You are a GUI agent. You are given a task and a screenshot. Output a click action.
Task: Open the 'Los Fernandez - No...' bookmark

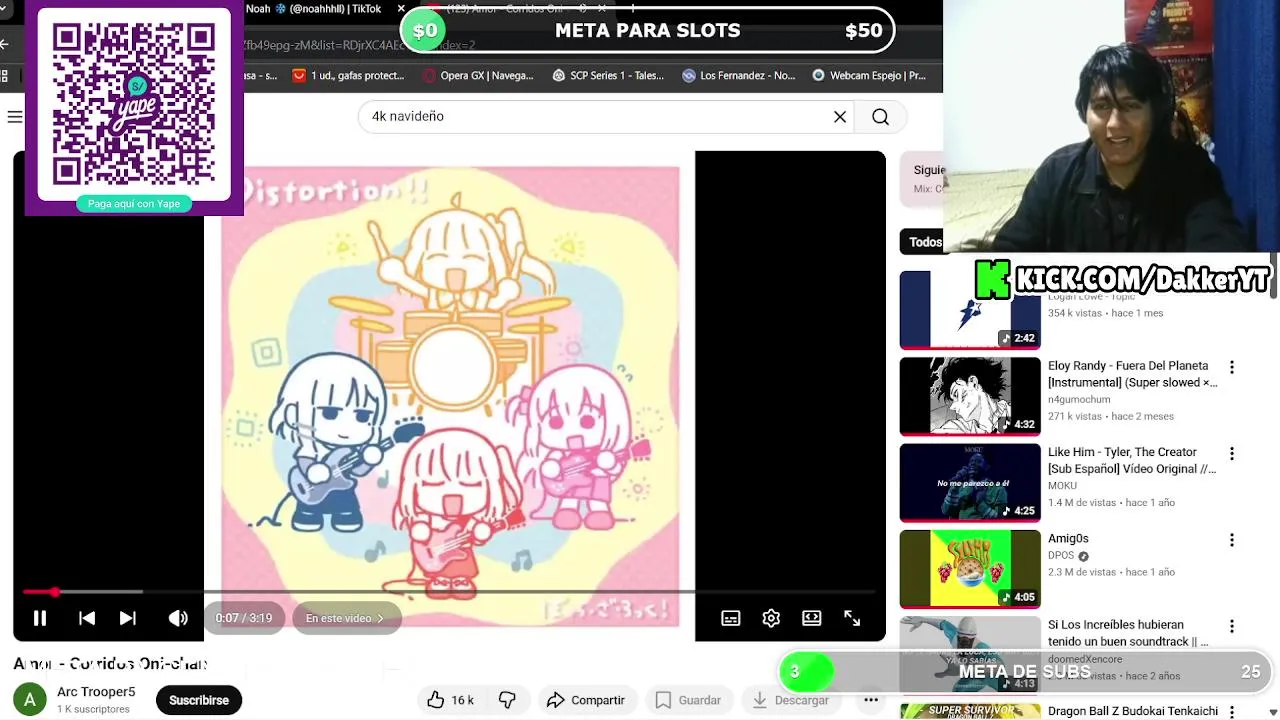pyautogui.click(x=738, y=75)
